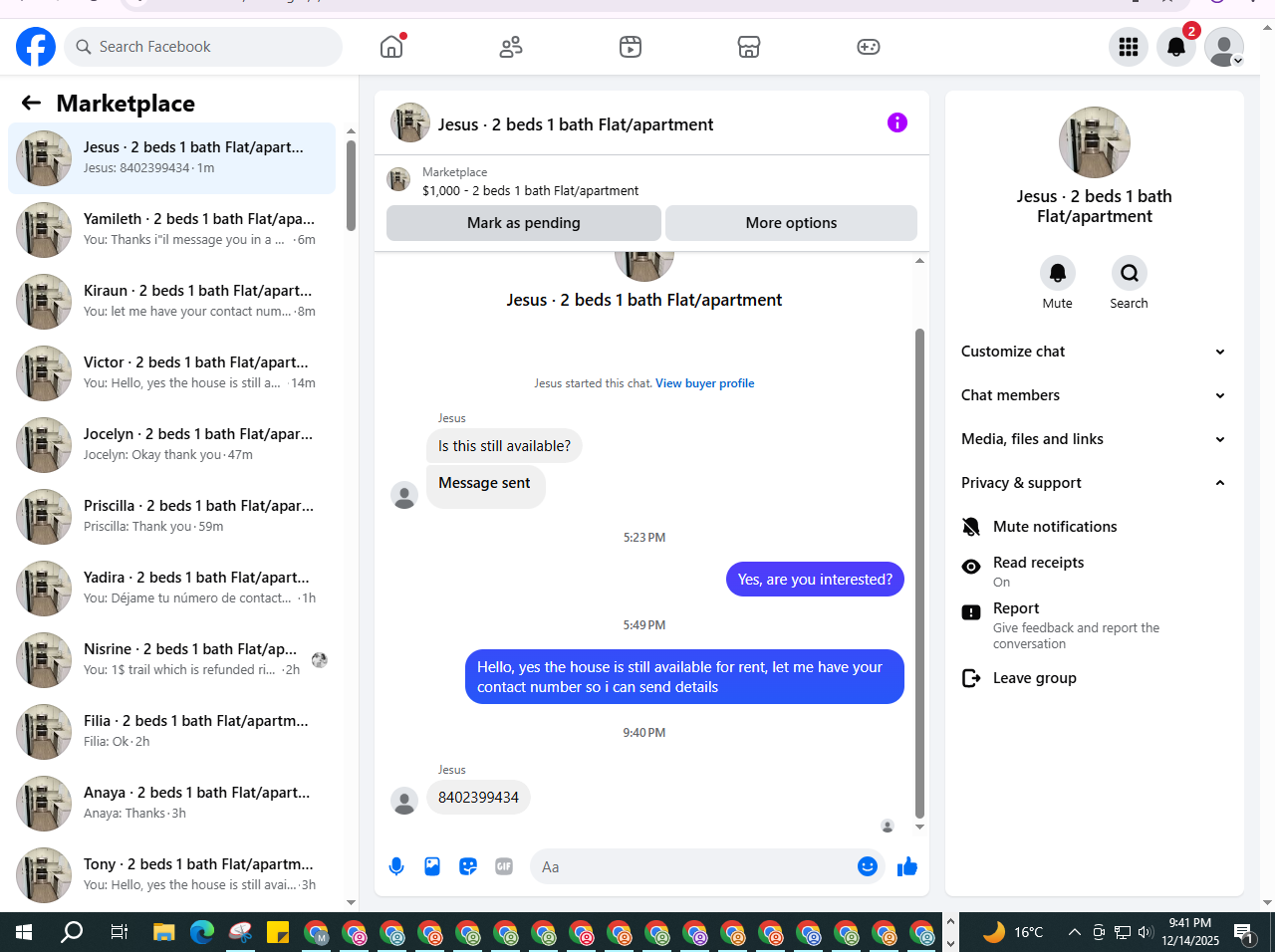Expand Chat members section
The width and height of the screenshot is (1275, 952).
tap(1095, 395)
